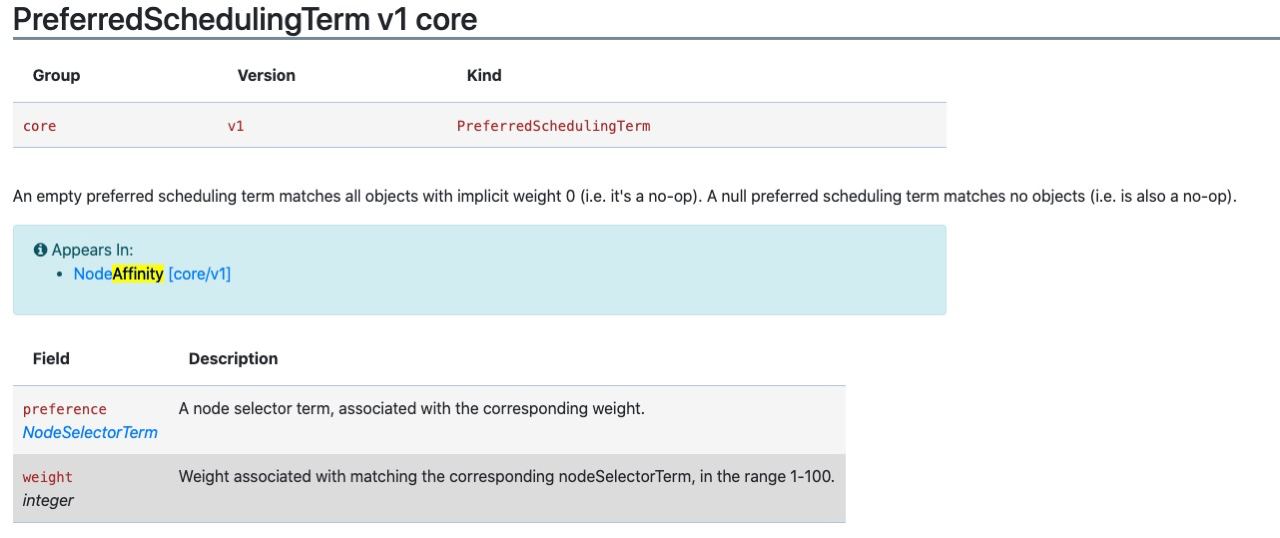Click the v1 version value
Image resolution: width=1280 pixels, height=538 pixels.
click(x=236, y=126)
